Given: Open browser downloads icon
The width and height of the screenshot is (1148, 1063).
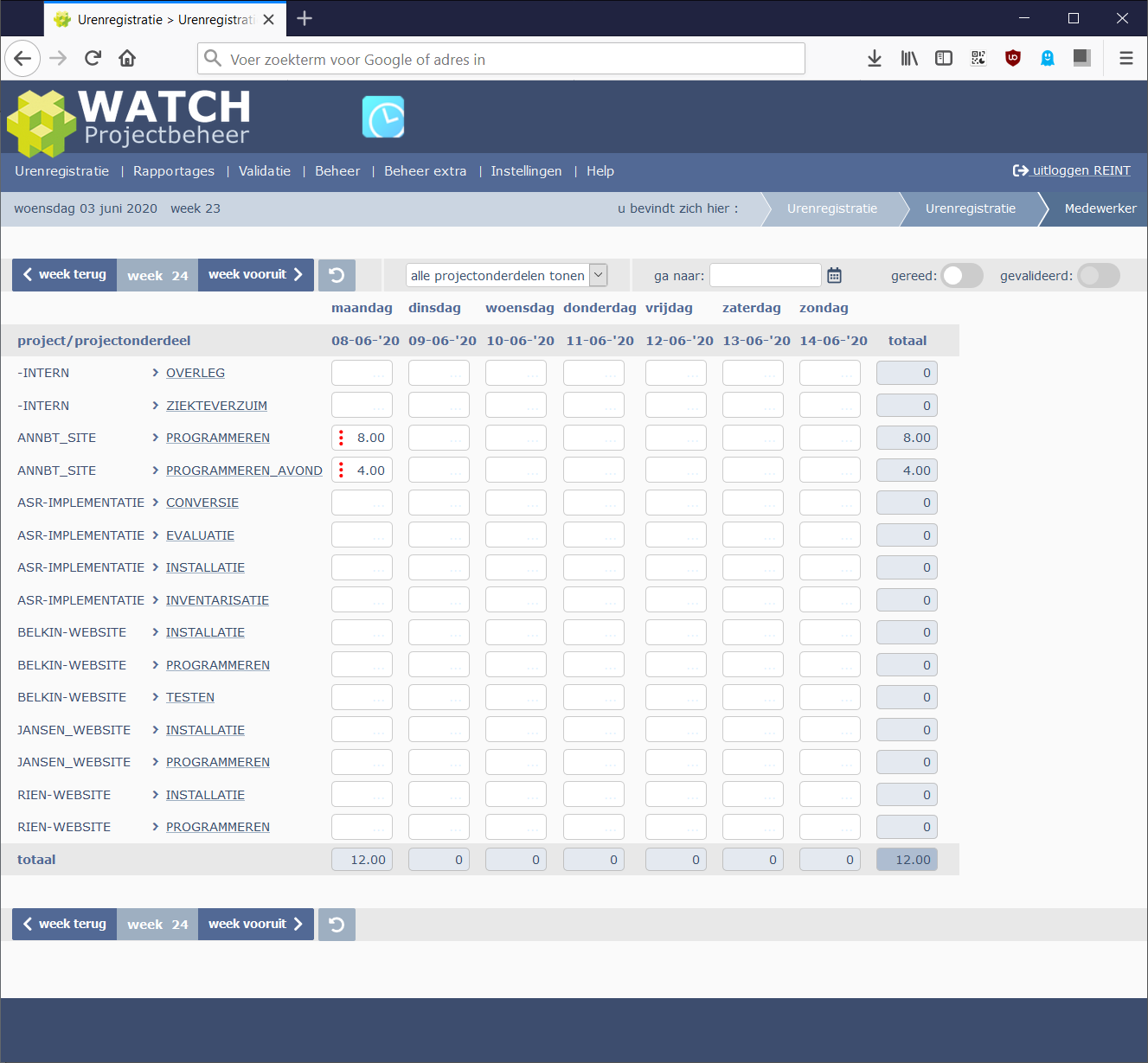Looking at the screenshot, I should click(x=875, y=58).
